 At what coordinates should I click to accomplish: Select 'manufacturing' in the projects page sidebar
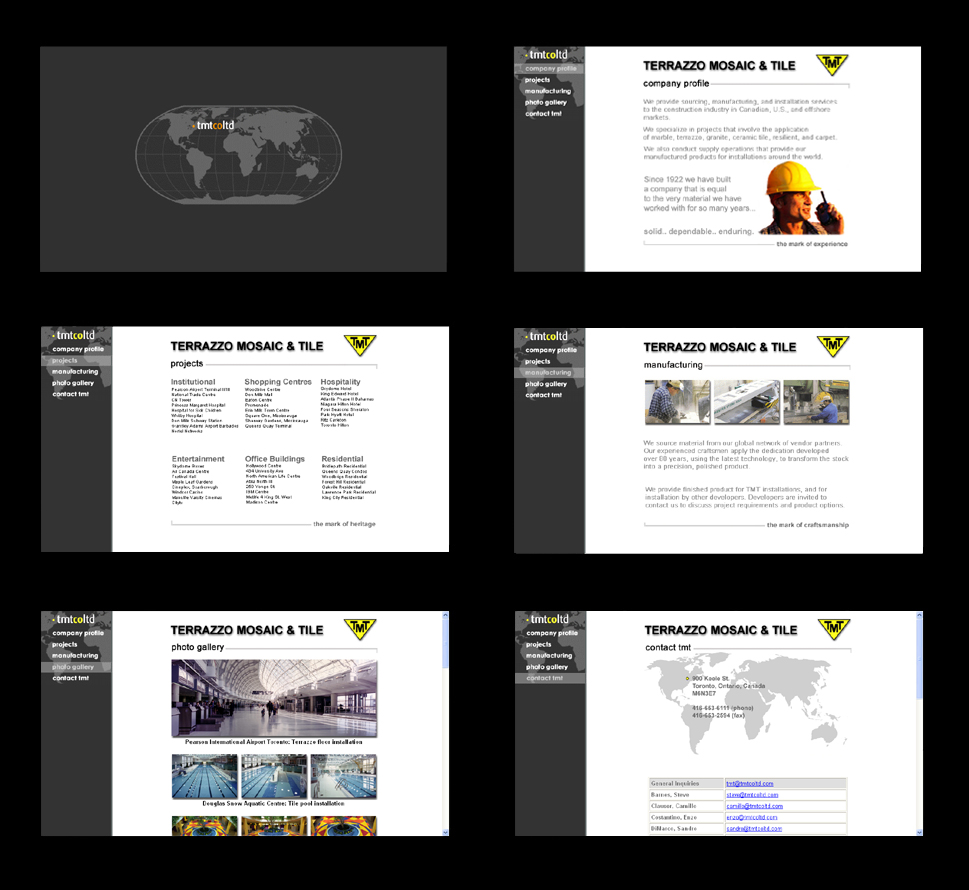pos(75,371)
